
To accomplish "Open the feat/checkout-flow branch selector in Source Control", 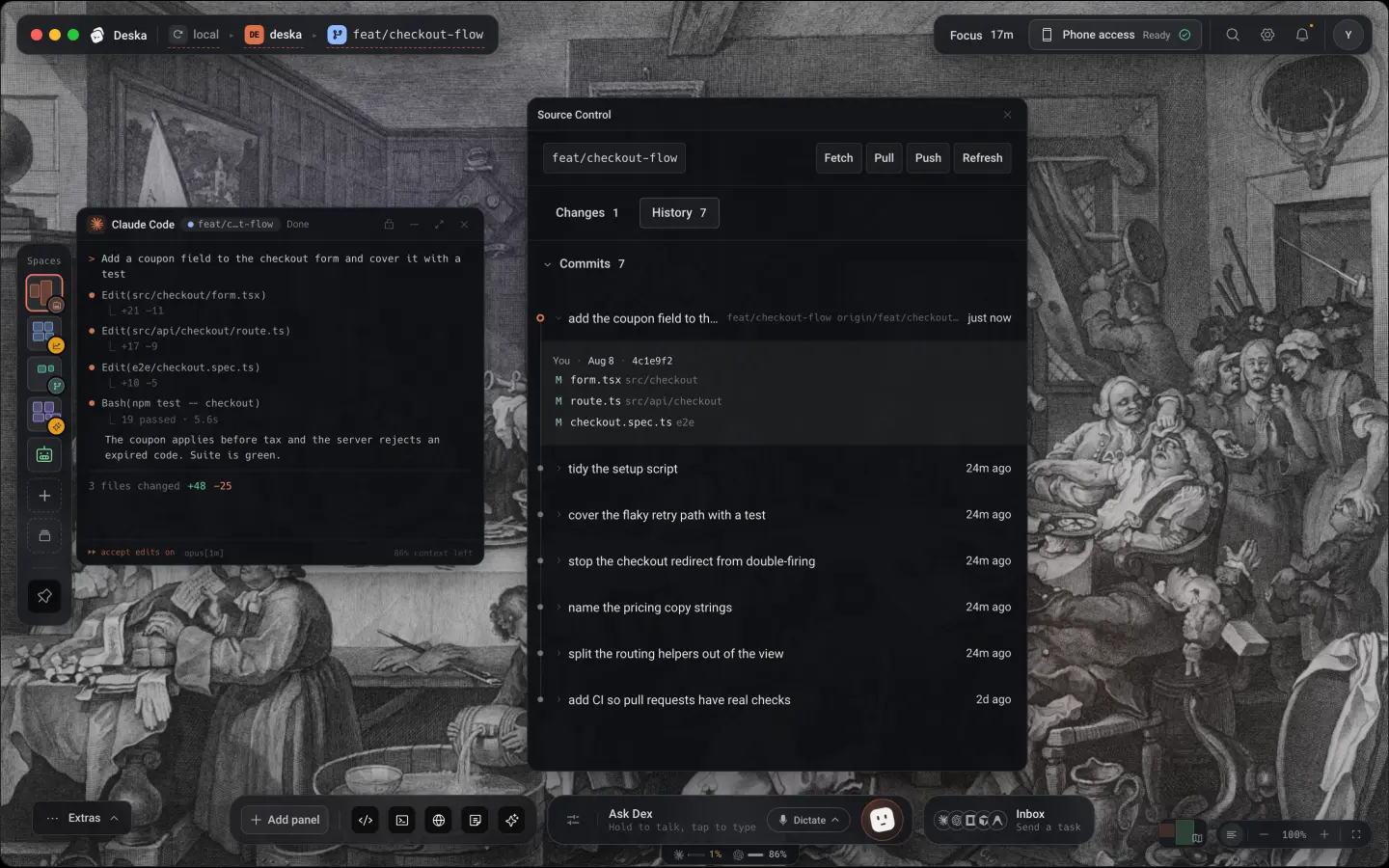I will (614, 158).
